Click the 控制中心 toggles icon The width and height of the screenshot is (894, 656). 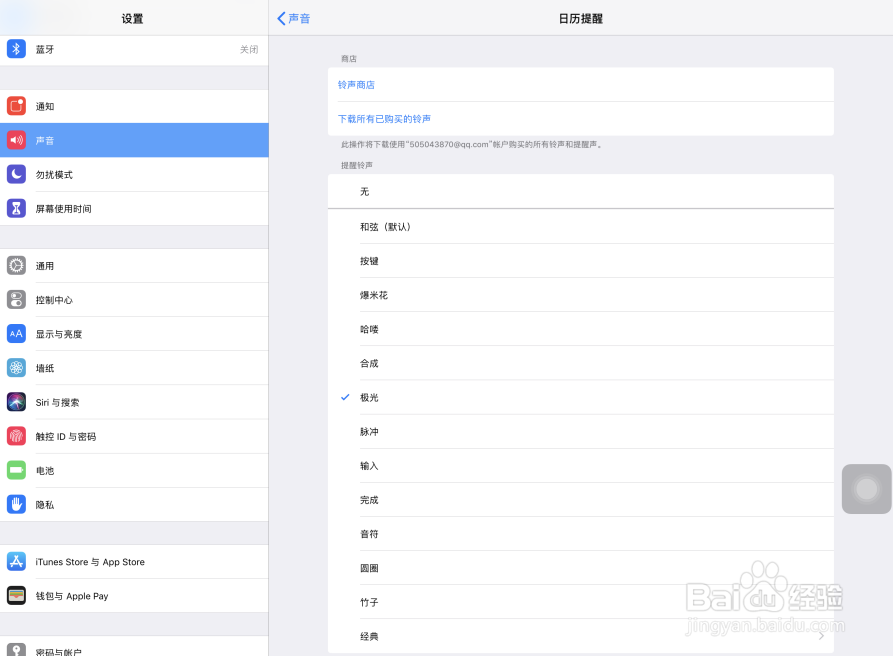coord(16,300)
